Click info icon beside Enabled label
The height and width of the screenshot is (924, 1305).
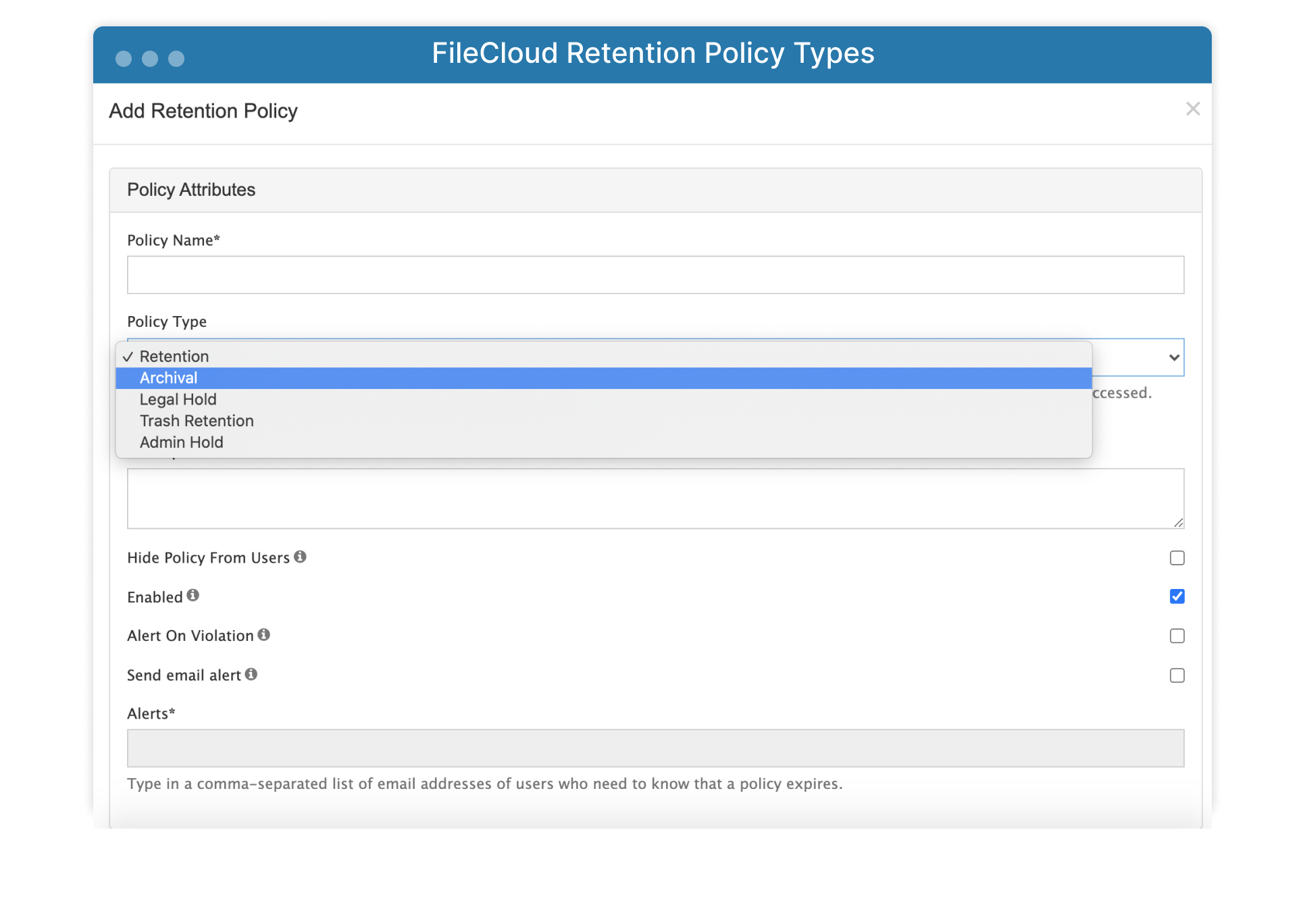pyautogui.click(x=193, y=595)
